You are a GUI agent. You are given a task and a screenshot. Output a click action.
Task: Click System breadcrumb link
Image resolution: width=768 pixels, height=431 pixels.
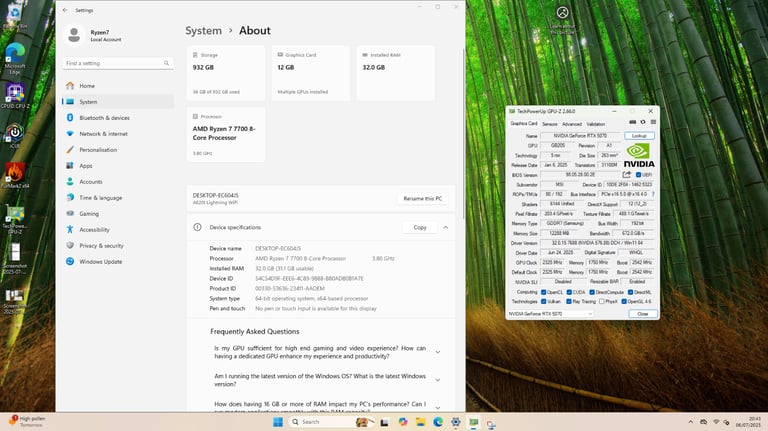(x=203, y=30)
